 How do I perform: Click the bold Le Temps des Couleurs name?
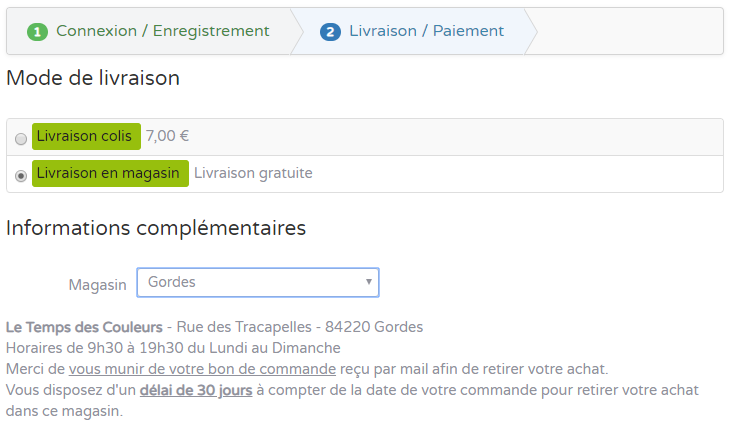point(84,327)
